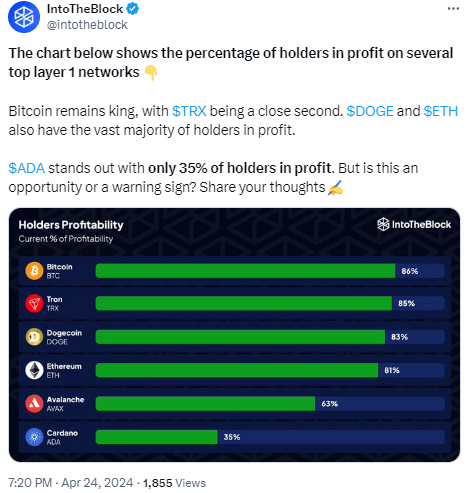Open the tweet timestamp Apr 24, 2024
This screenshot has height=493, width=470.
70,483
